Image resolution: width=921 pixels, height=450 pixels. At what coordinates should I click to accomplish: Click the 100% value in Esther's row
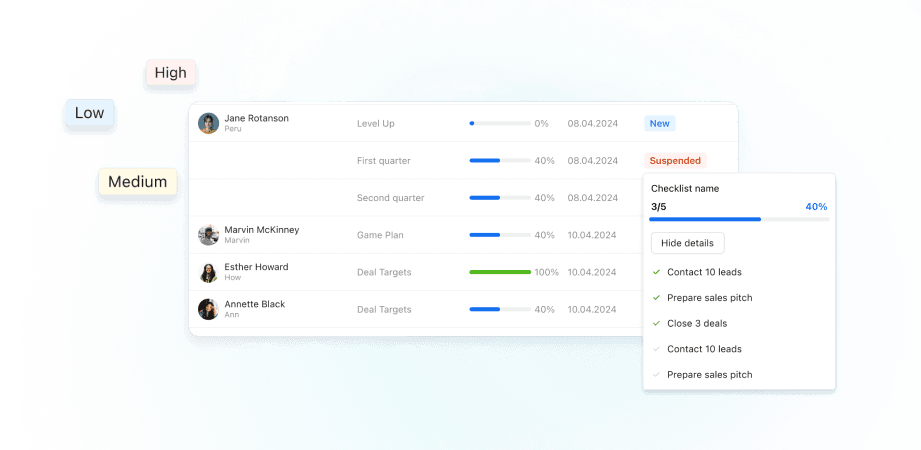pos(546,273)
